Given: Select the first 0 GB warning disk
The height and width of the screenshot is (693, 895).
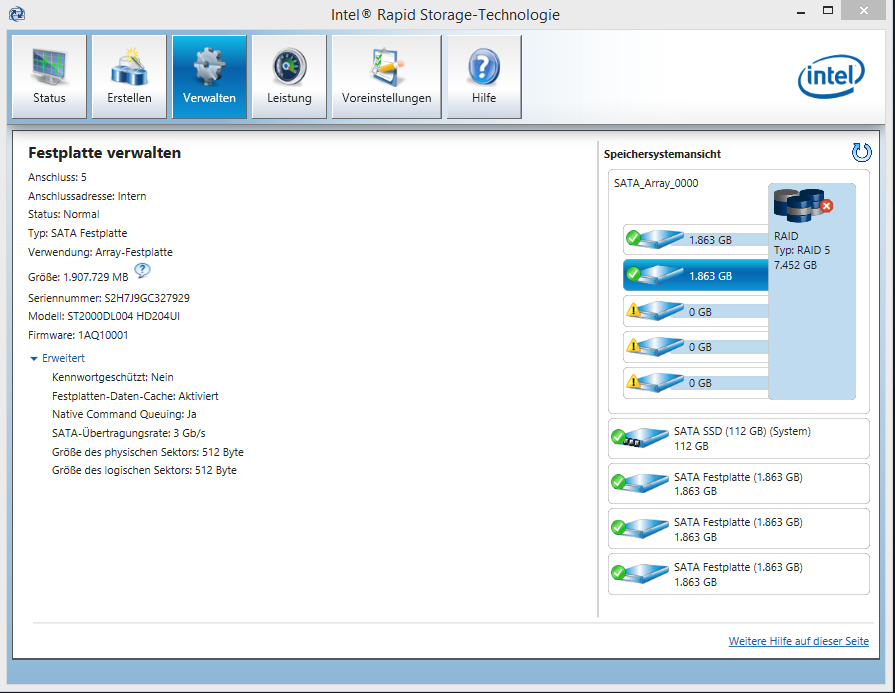Looking at the screenshot, I should 695,311.
